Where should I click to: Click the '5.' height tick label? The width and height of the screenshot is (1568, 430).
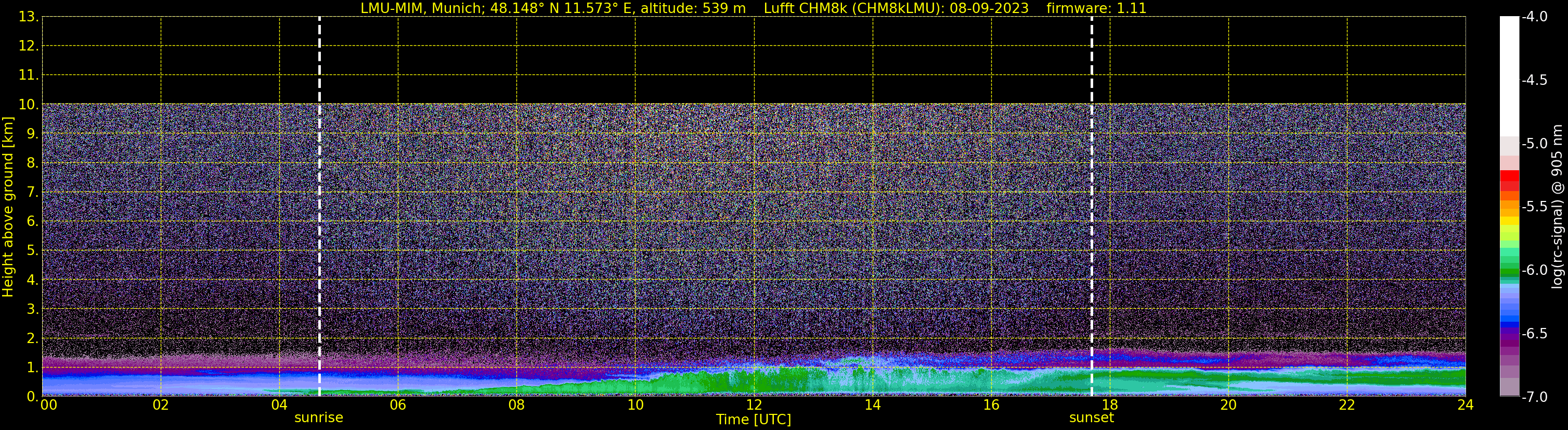tap(32, 250)
